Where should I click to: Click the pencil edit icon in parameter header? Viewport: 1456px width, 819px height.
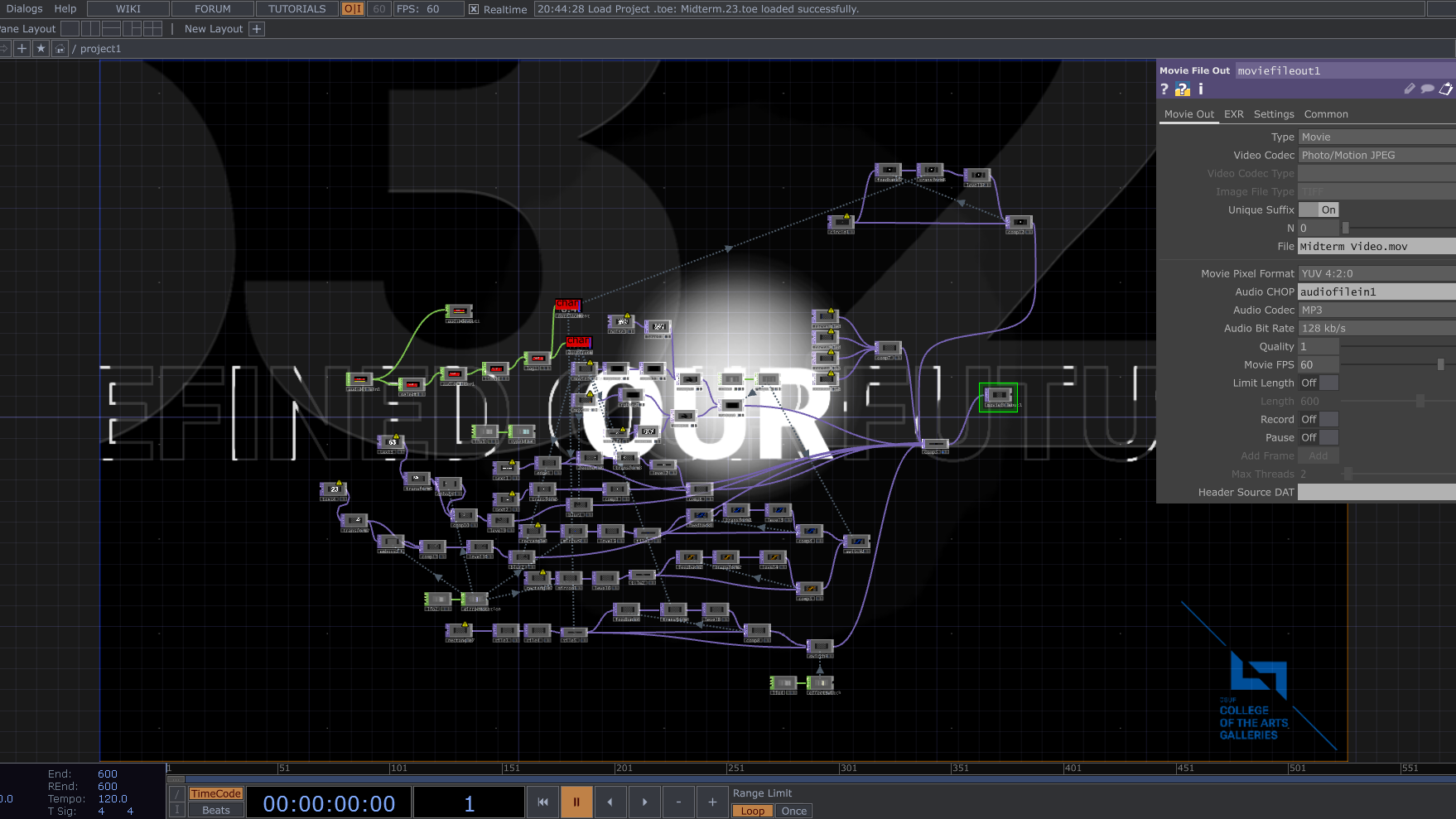pyautogui.click(x=1410, y=89)
